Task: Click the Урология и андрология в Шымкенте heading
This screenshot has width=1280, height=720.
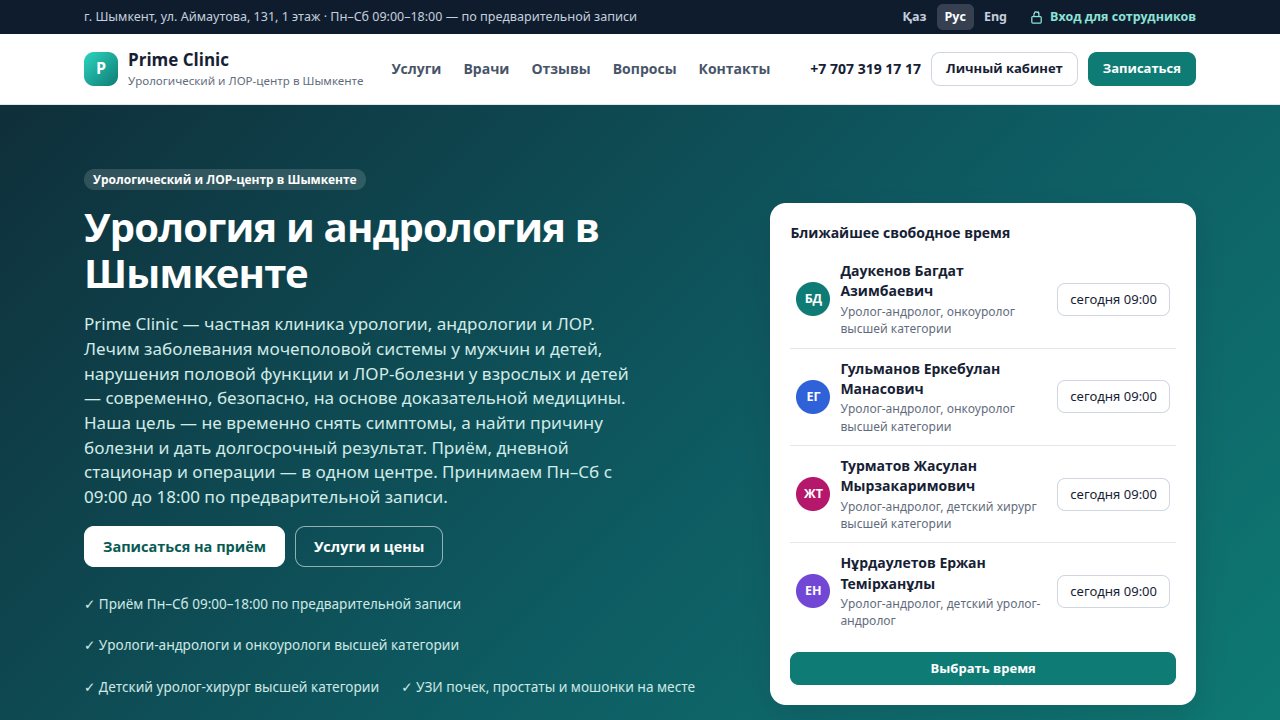Action: (342, 250)
